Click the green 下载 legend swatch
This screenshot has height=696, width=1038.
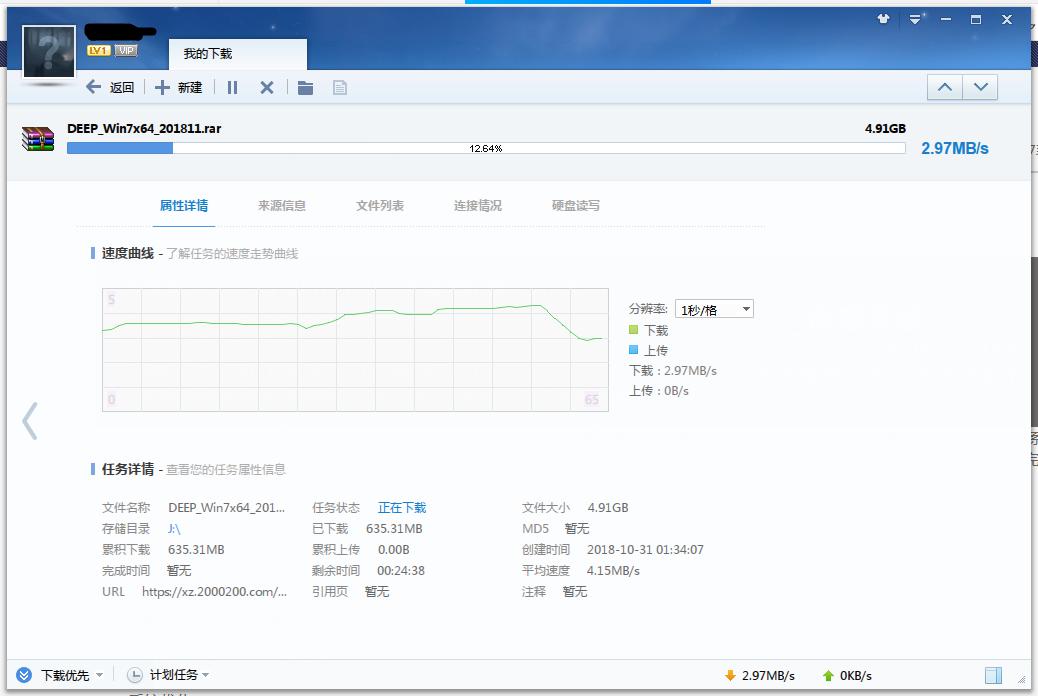click(x=634, y=329)
